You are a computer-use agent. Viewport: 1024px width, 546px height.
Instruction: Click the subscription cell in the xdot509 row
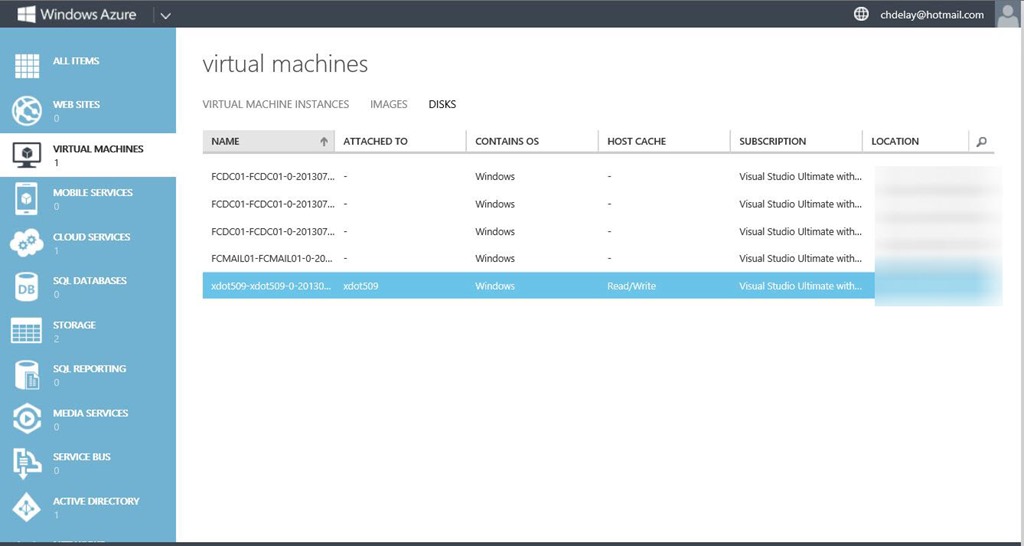801,286
